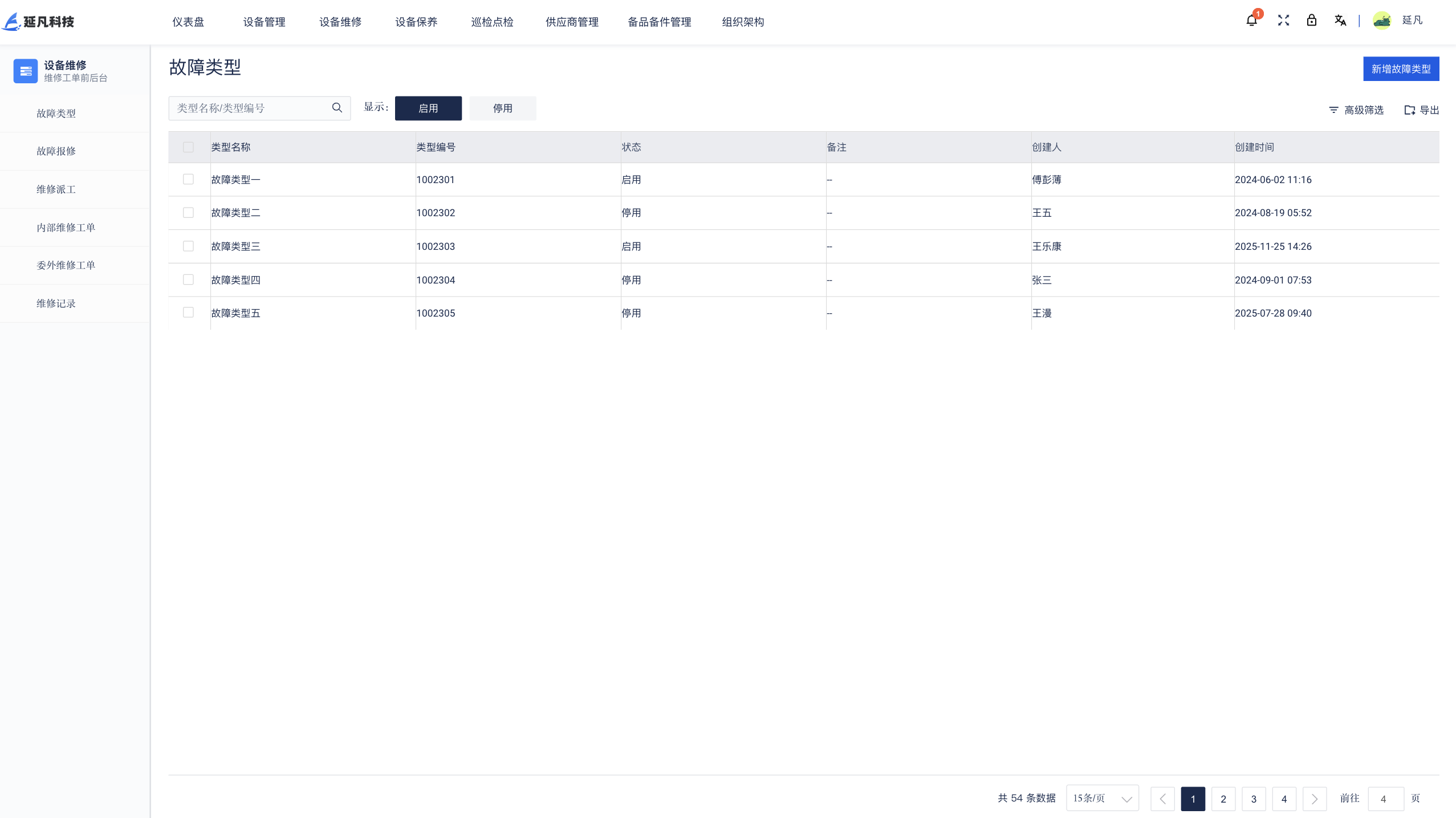
Task: Click the user avatar picture
Action: [x=1382, y=21]
